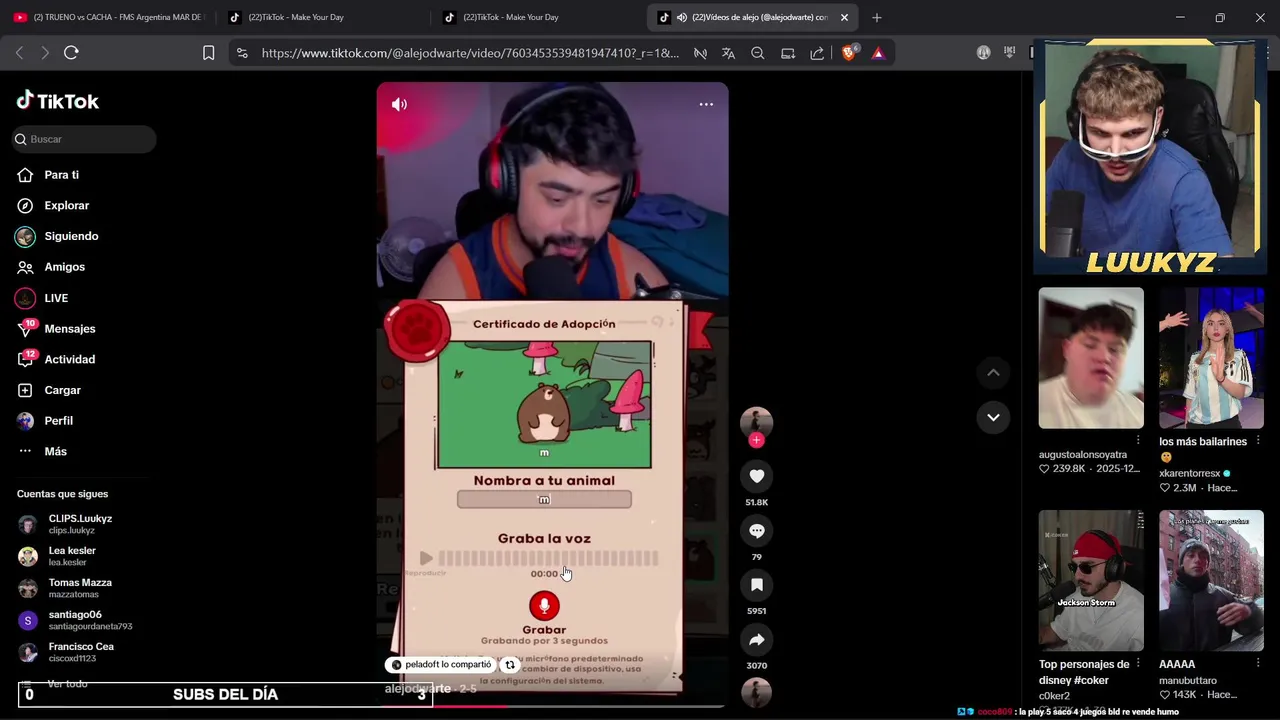Image resolution: width=1280 pixels, height=720 pixels.
Task: Open the Amigos section
Action: 64,267
